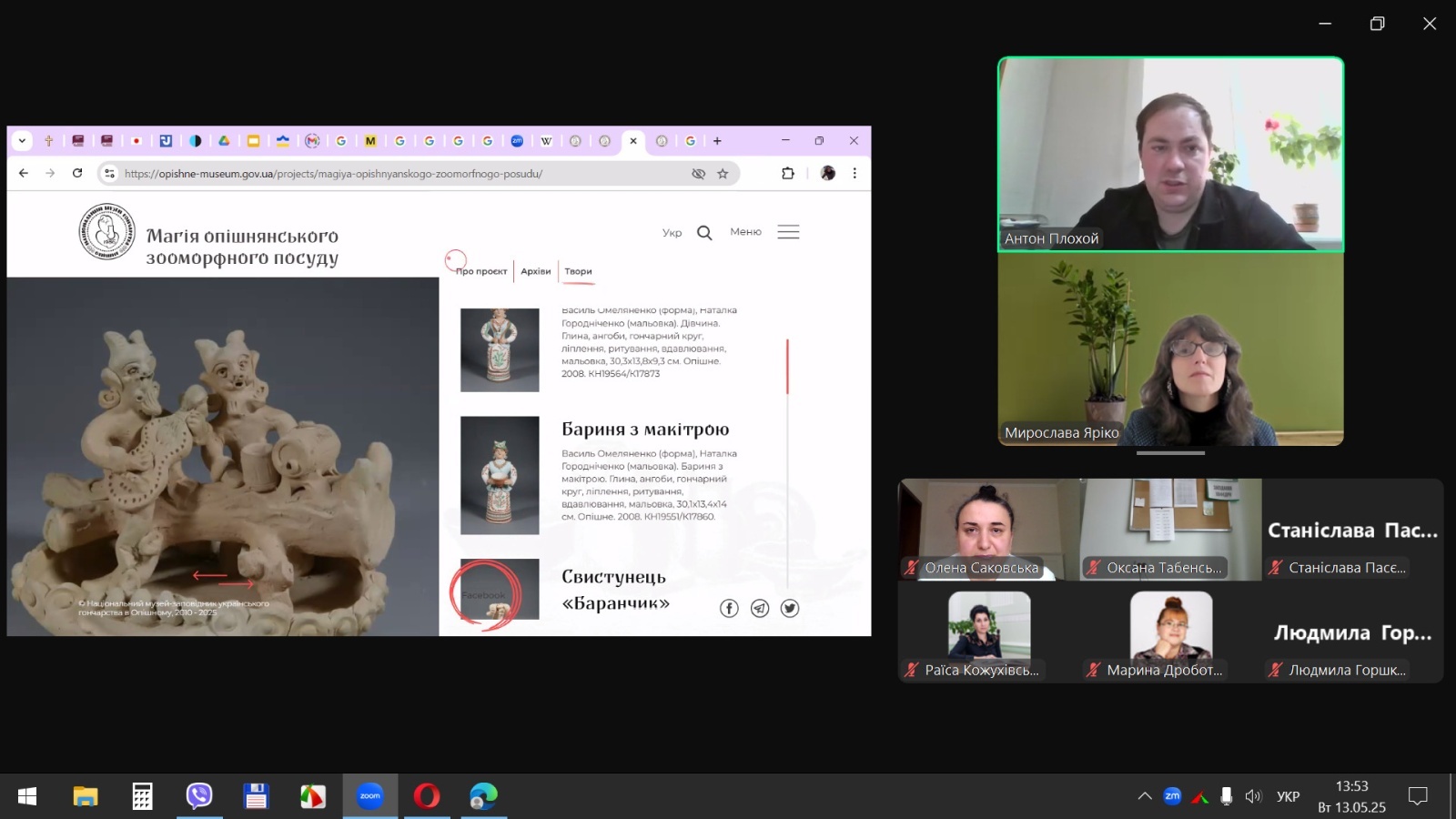Click the left red arrow on slideshow
The width and height of the screenshot is (1456, 819).
(209, 575)
